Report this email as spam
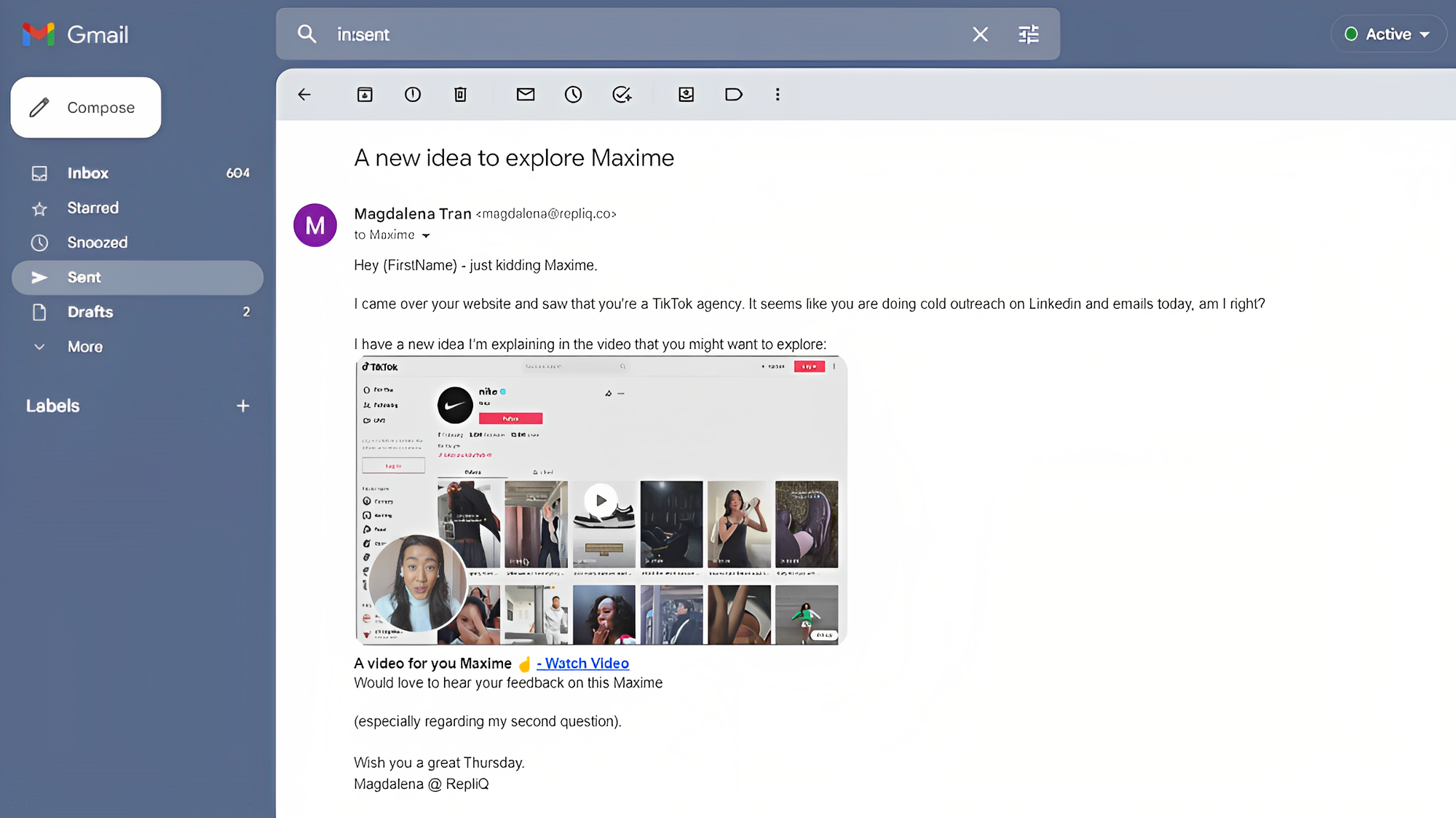The height and width of the screenshot is (818, 1456). [413, 95]
